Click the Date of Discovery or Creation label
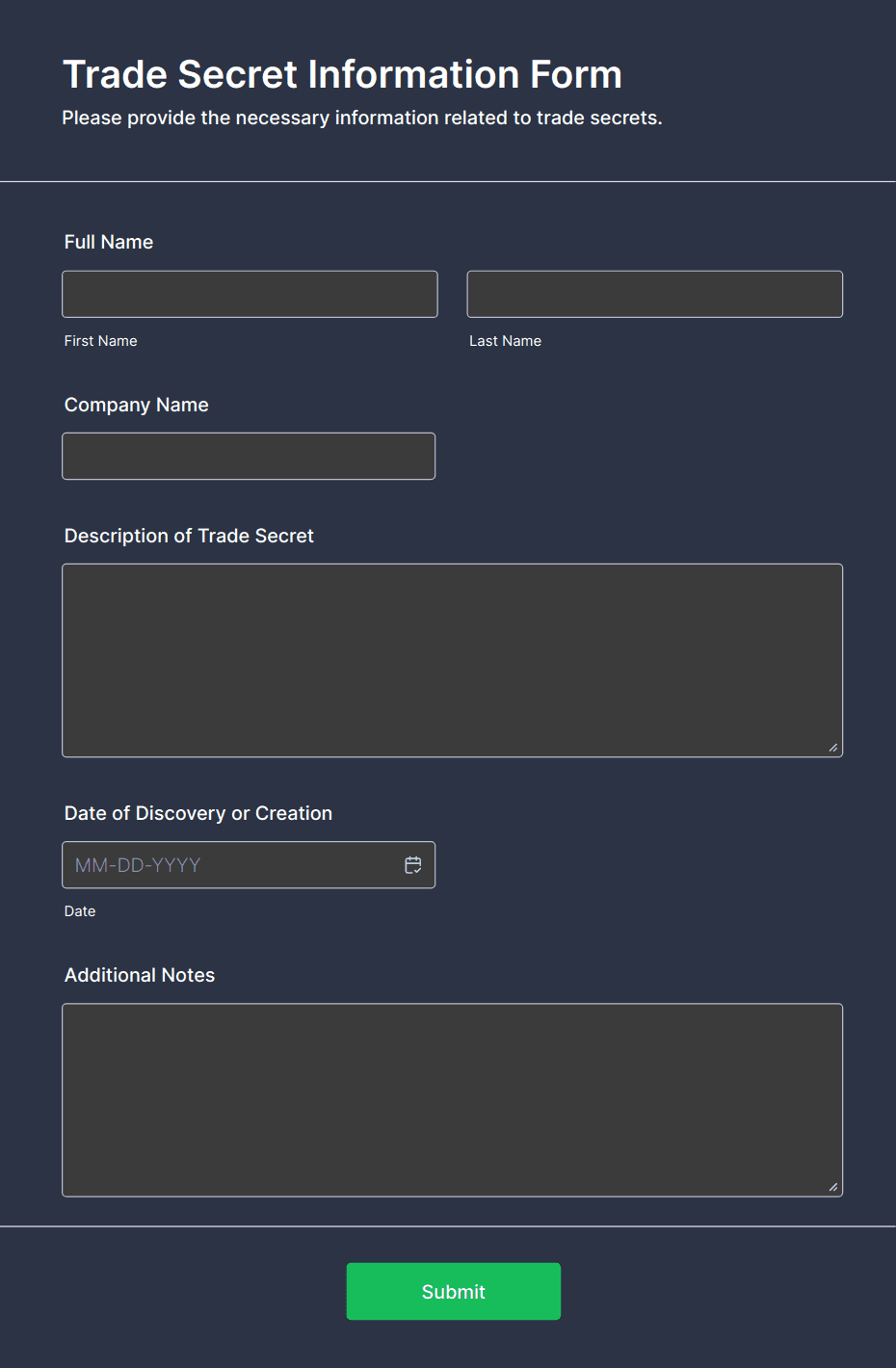 click(x=198, y=813)
